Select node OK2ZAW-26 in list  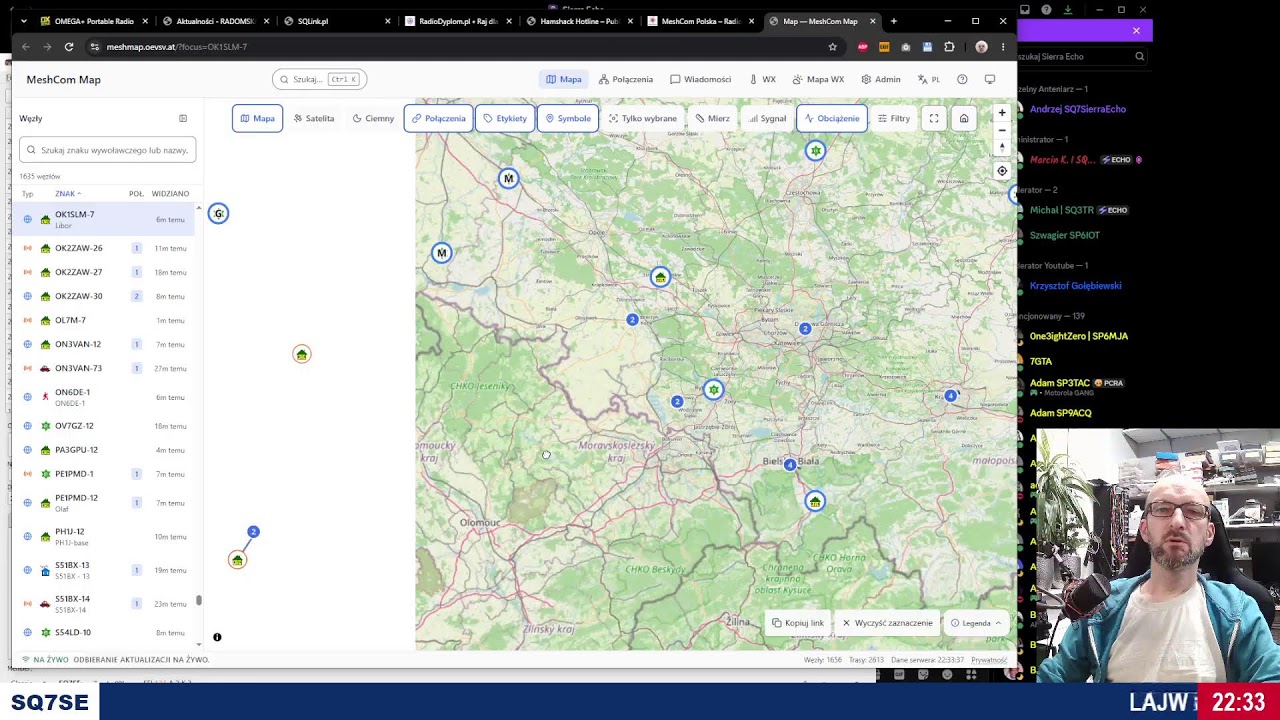[105, 248]
